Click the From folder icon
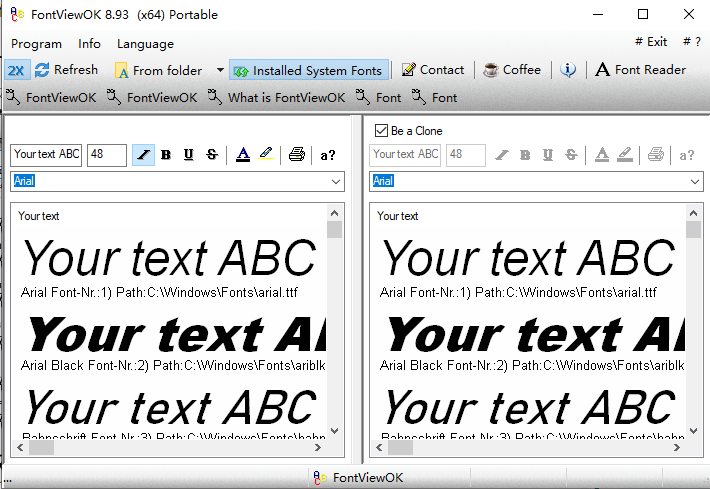This screenshot has width=710, height=489. (x=122, y=70)
